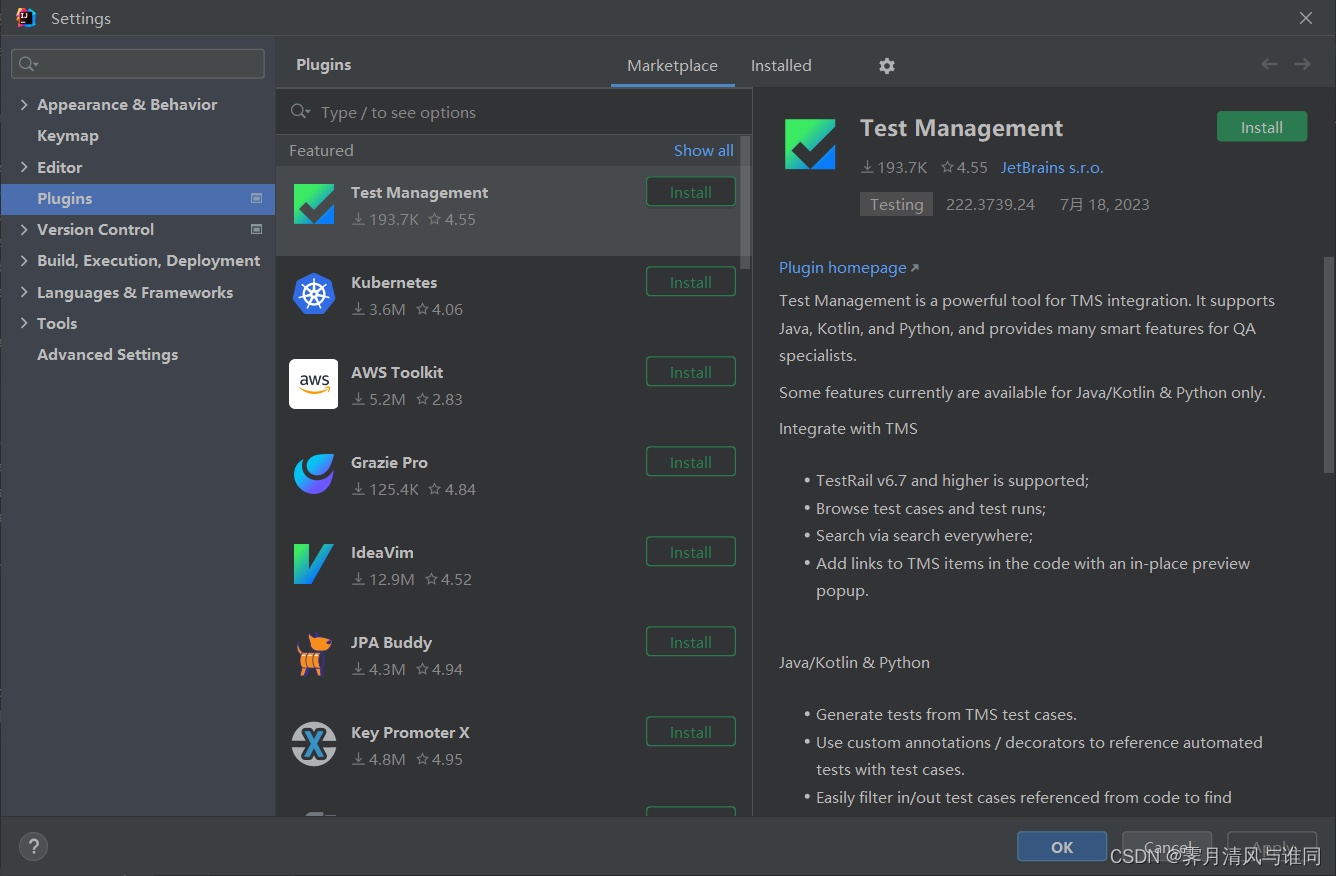Click the Grazie Pro plugin icon

pyautogui.click(x=314, y=474)
